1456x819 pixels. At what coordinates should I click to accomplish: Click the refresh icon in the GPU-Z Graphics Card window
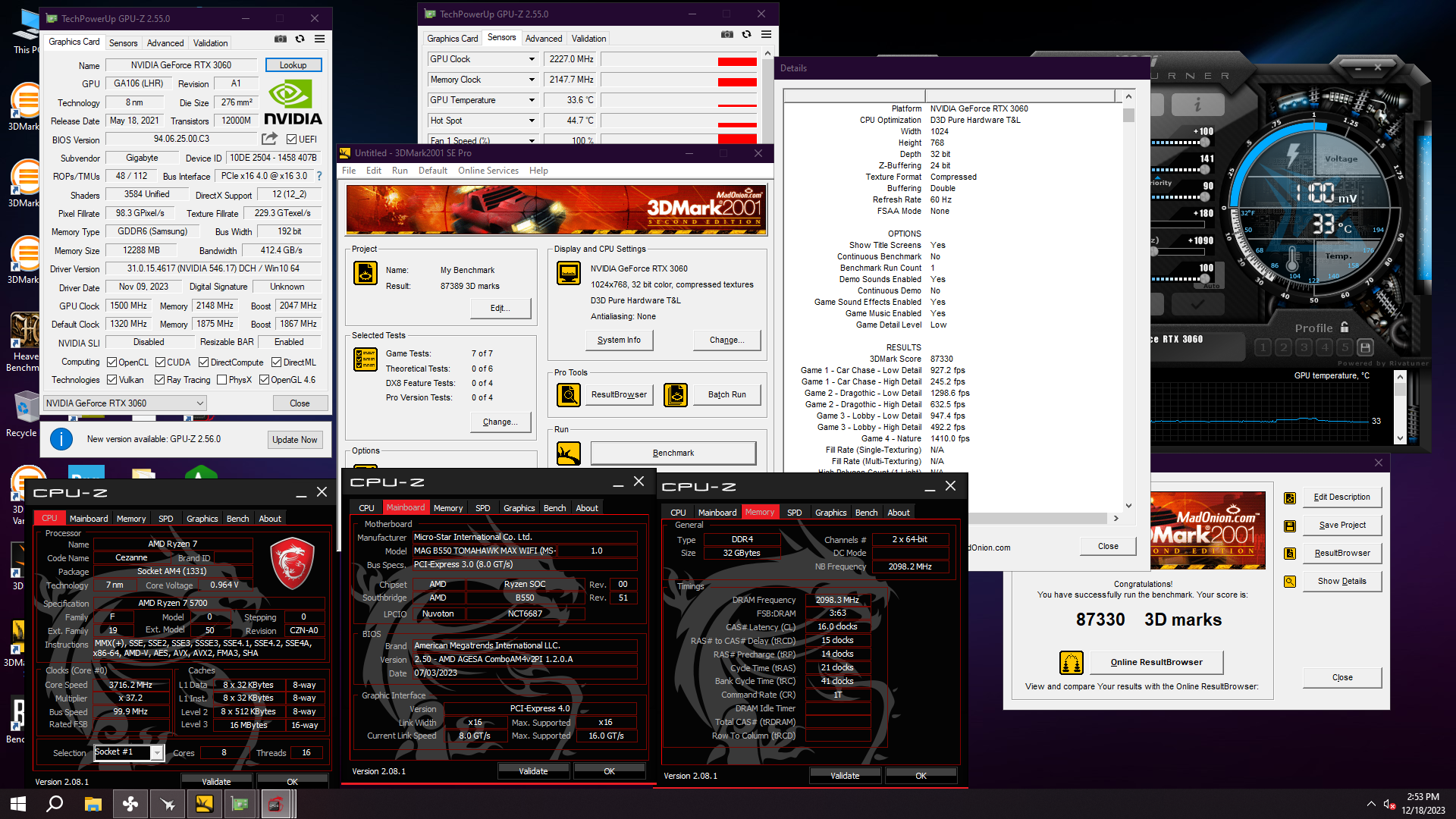click(x=300, y=39)
